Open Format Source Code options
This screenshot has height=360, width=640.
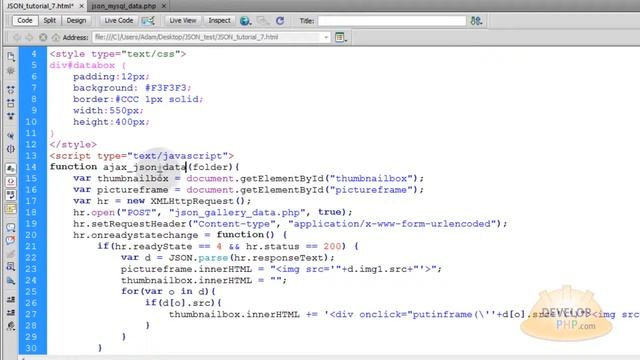pyautogui.click(x=11, y=326)
